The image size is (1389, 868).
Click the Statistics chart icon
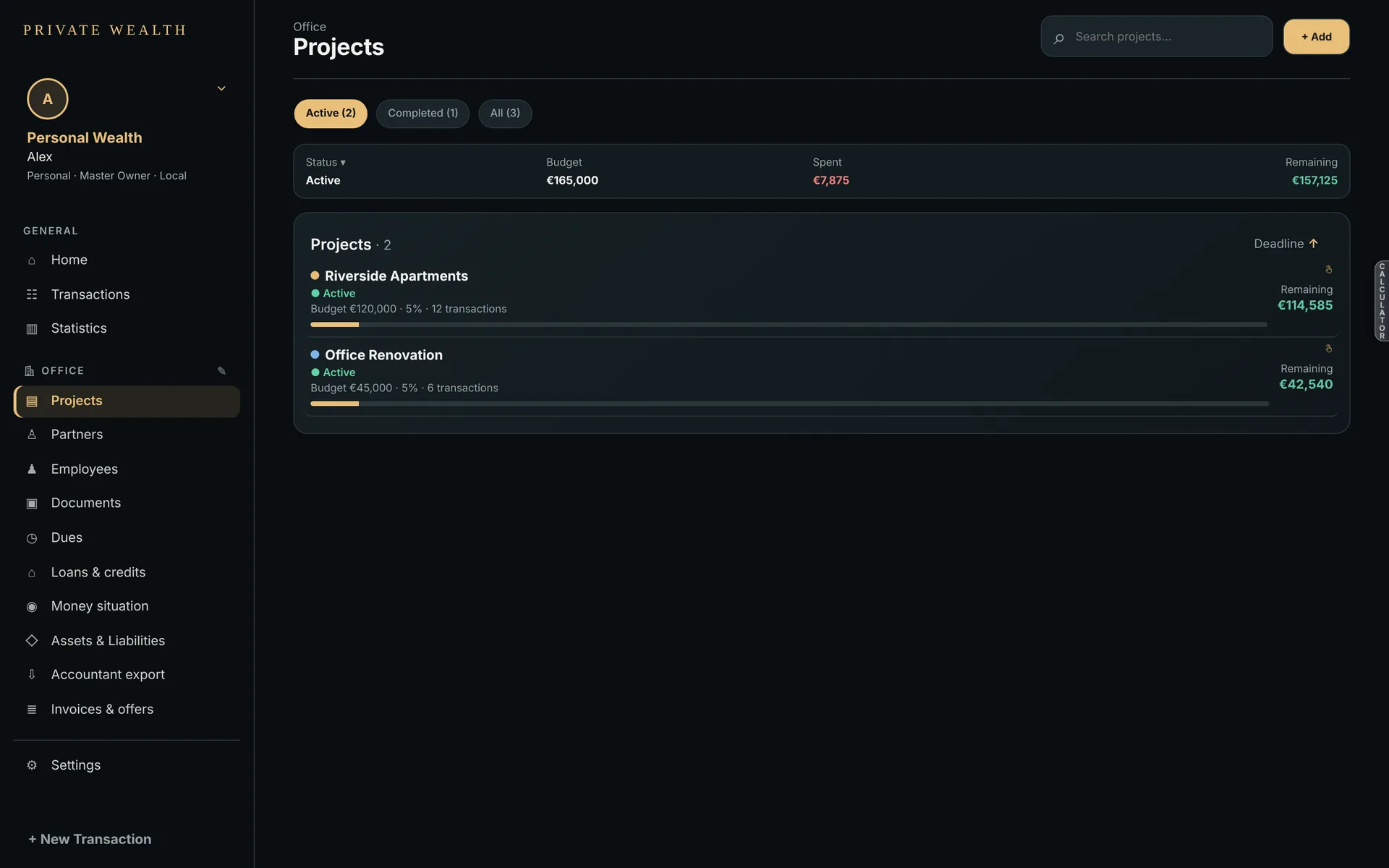click(x=32, y=329)
